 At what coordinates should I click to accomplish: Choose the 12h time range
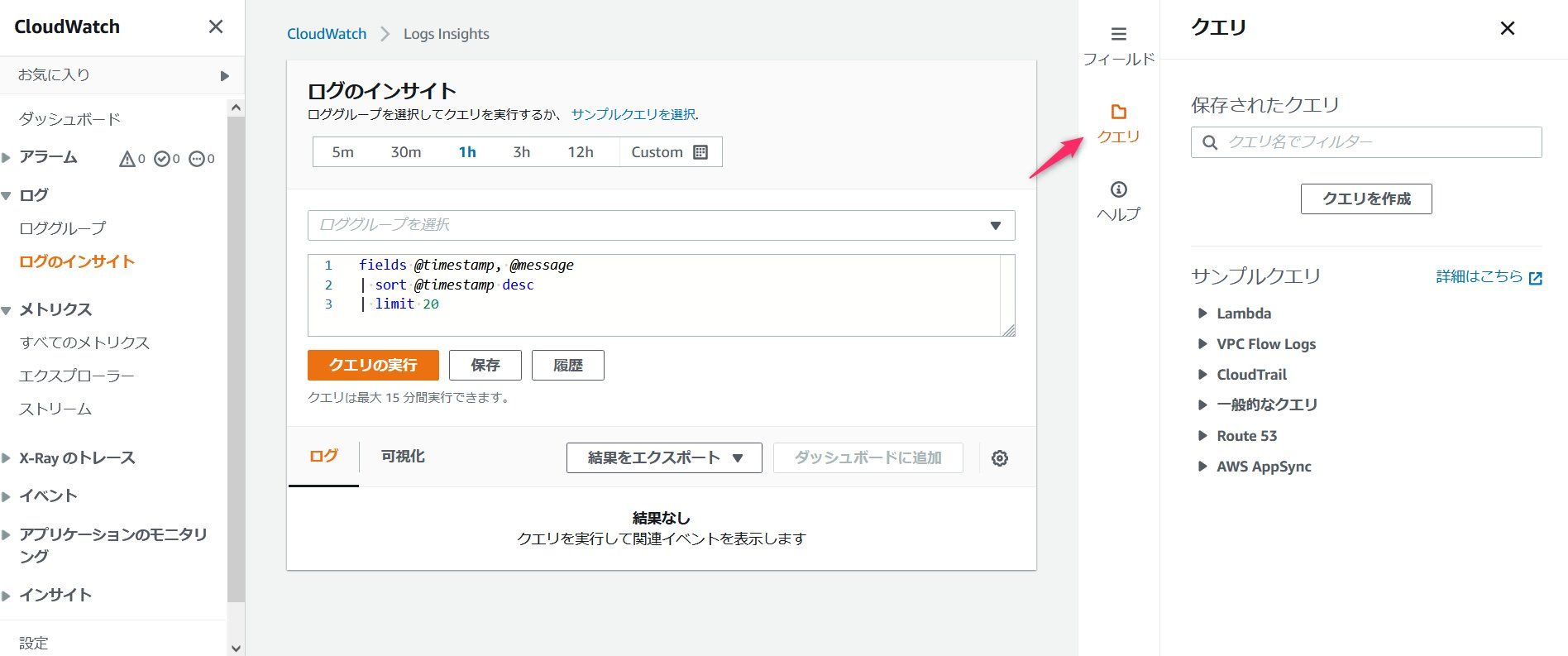[580, 152]
